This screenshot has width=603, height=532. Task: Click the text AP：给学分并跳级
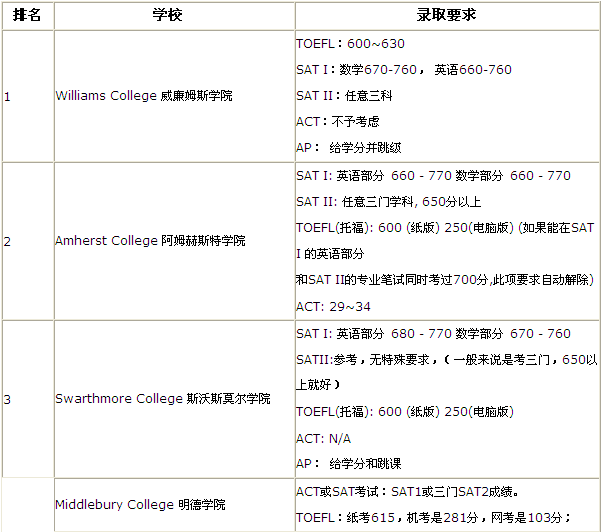pos(348,147)
